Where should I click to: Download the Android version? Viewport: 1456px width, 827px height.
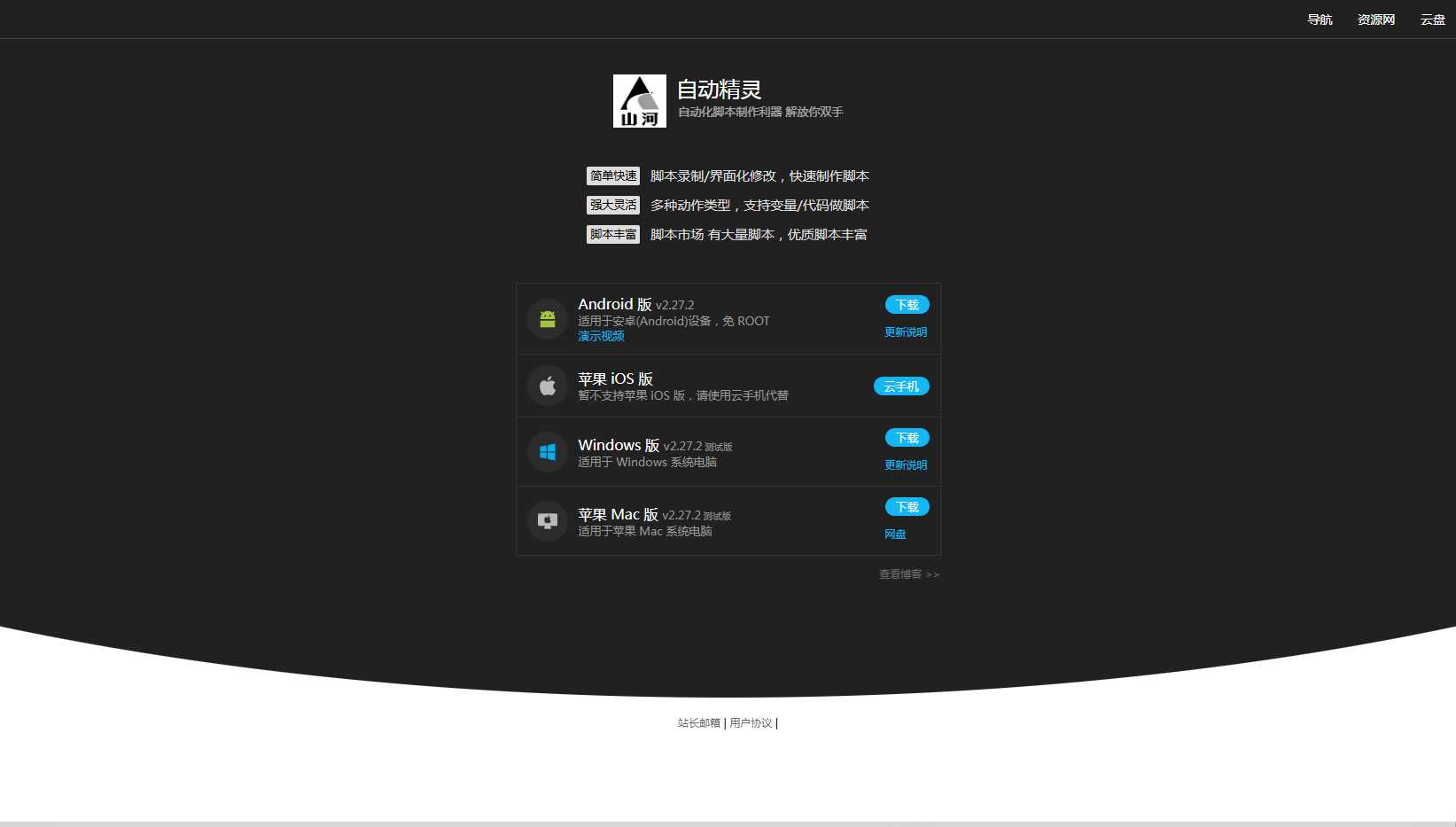click(x=907, y=305)
